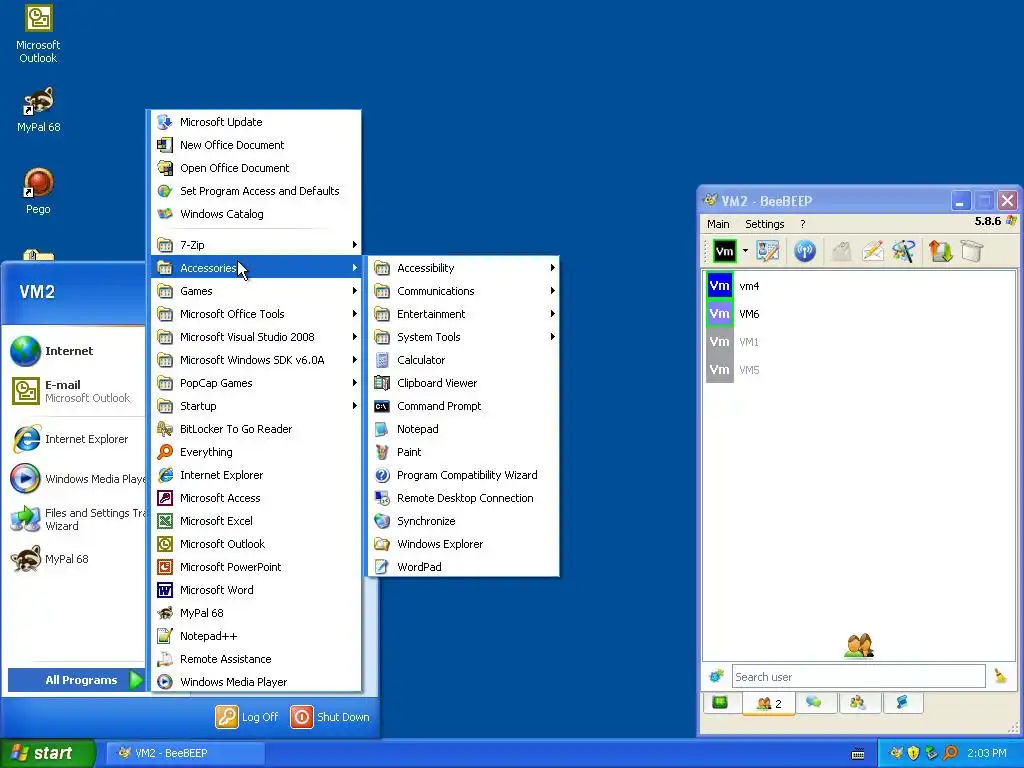This screenshot has width=1024, height=768.
Task: Open WordPad from Accessories menu
Action: pos(464,567)
